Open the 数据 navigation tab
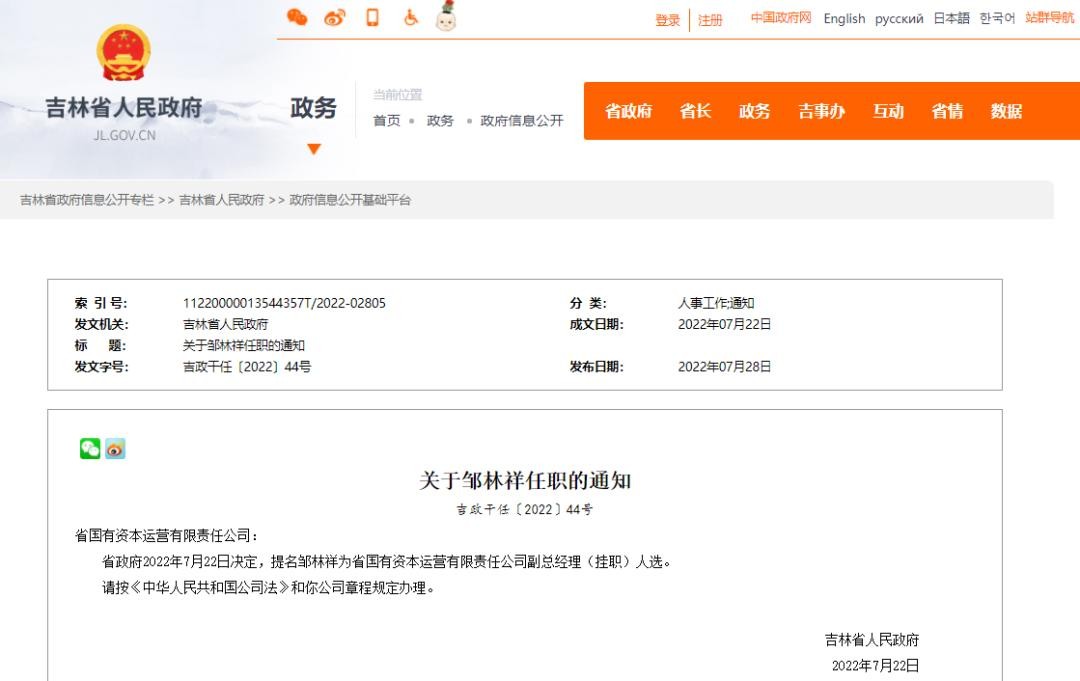This screenshot has width=1080, height=681. (x=1006, y=111)
